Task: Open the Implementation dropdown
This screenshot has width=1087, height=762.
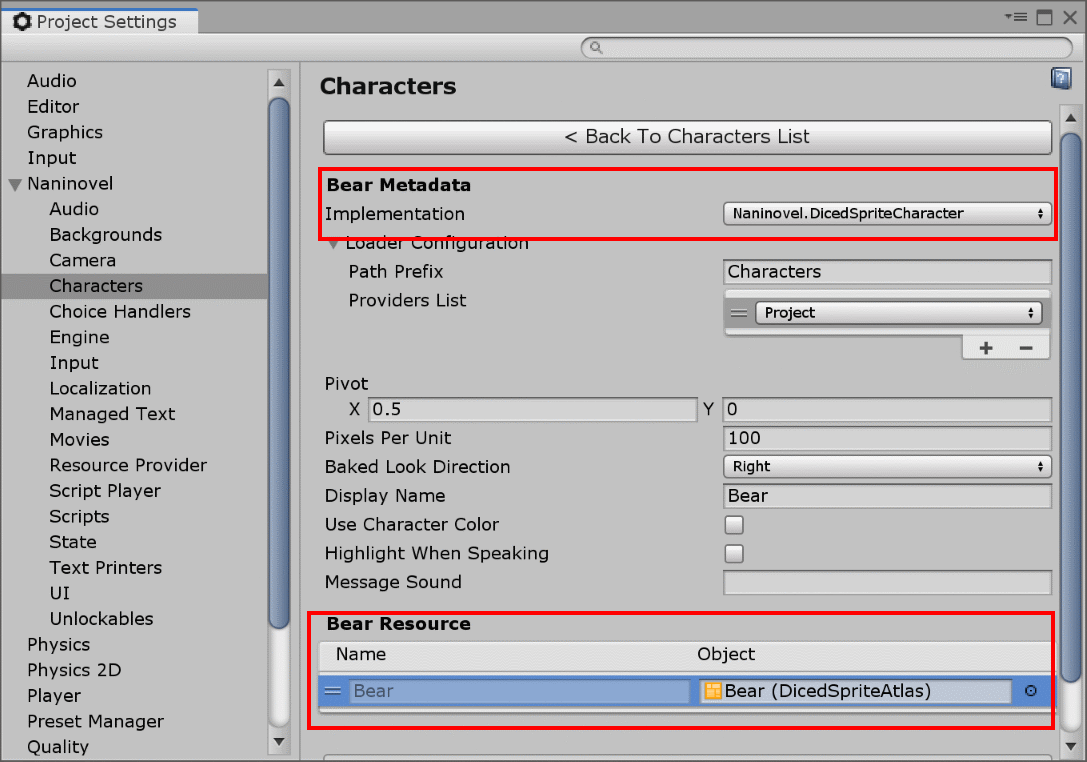Action: point(886,213)
